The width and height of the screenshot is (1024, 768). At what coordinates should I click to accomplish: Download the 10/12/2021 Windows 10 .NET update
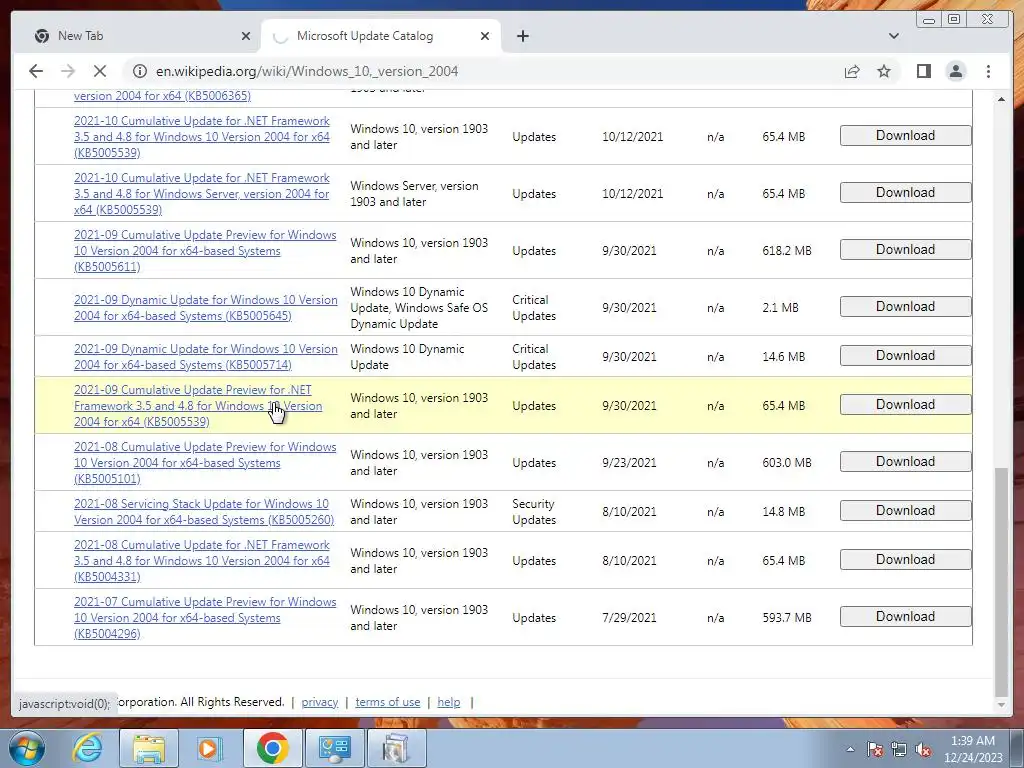[x=905, y=135]
